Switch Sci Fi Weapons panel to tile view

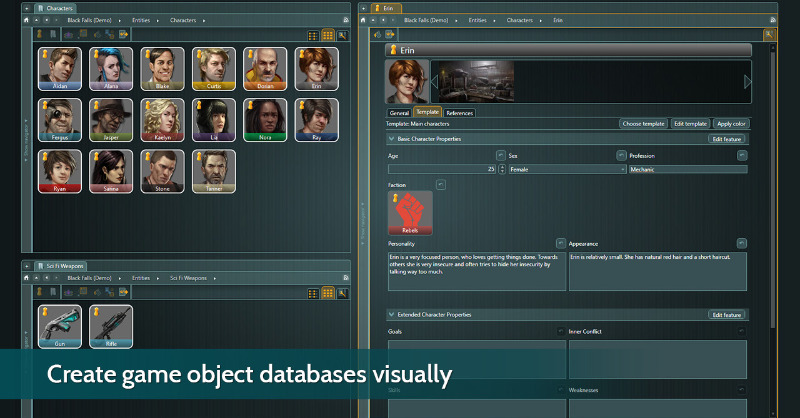point(328,293)
